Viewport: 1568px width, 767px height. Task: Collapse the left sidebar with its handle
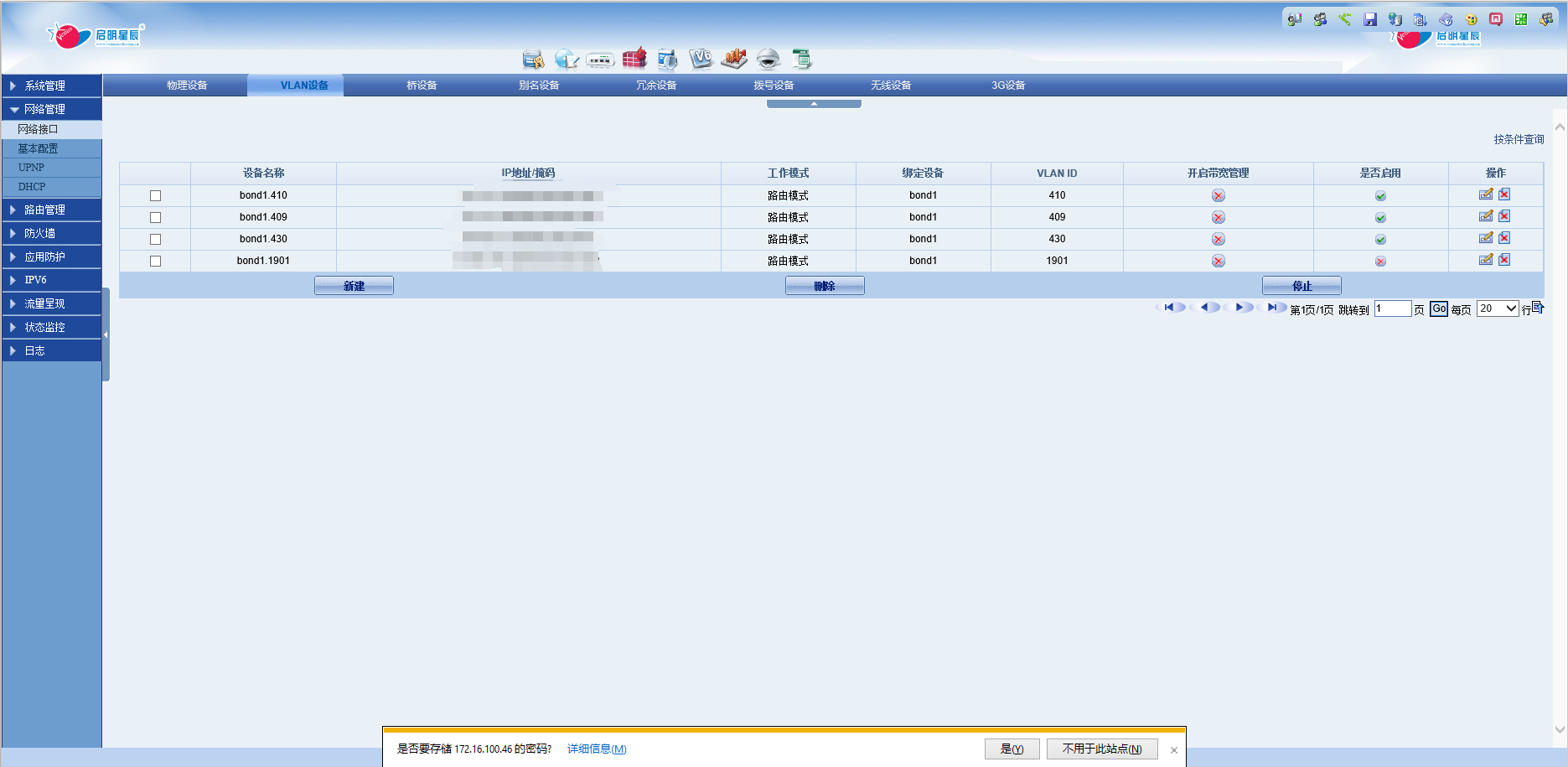click(106, 334)
